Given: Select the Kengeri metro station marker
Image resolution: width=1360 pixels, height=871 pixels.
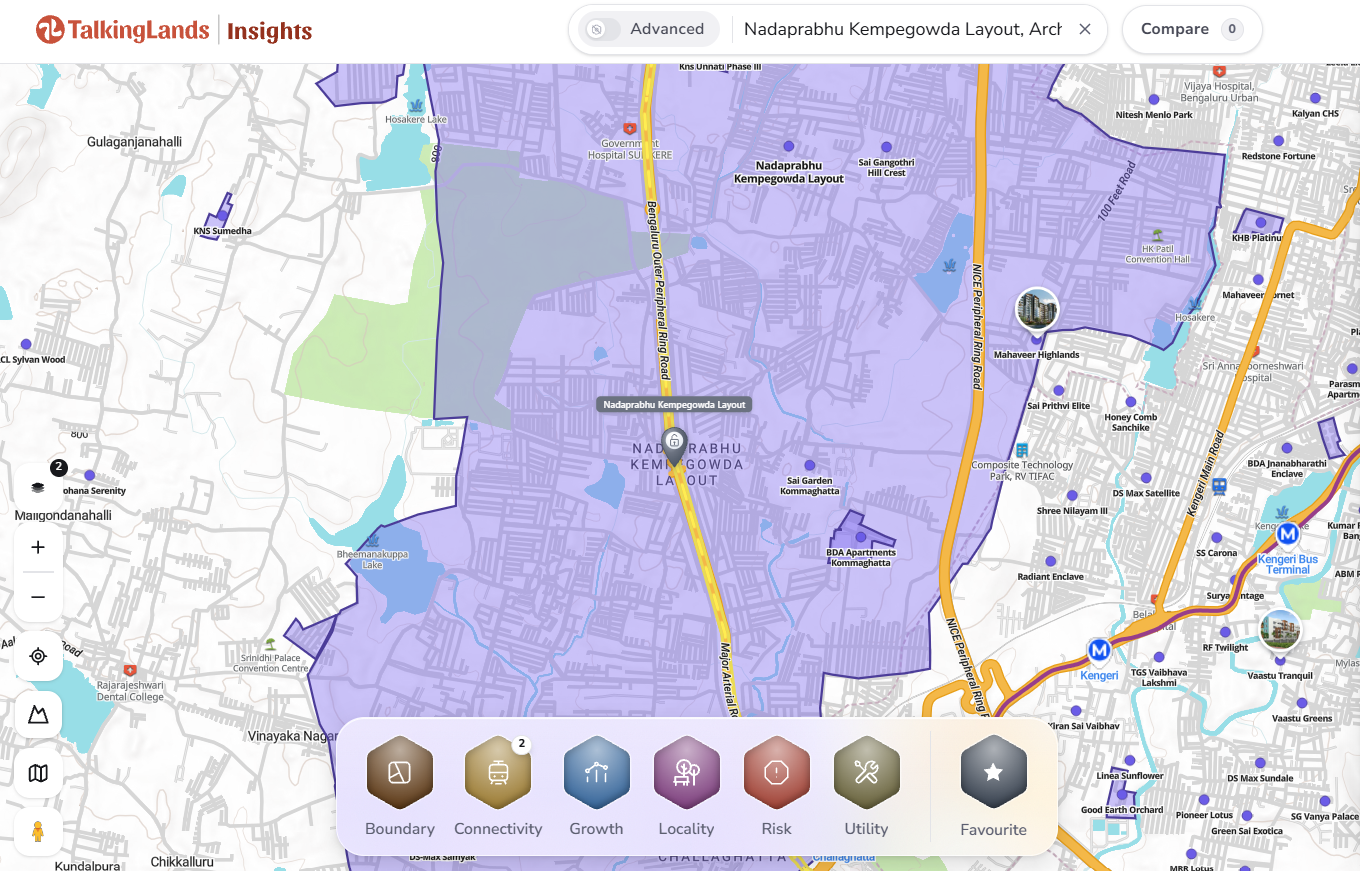Looking at the screenshot, I should click(x=1100, y=651).
